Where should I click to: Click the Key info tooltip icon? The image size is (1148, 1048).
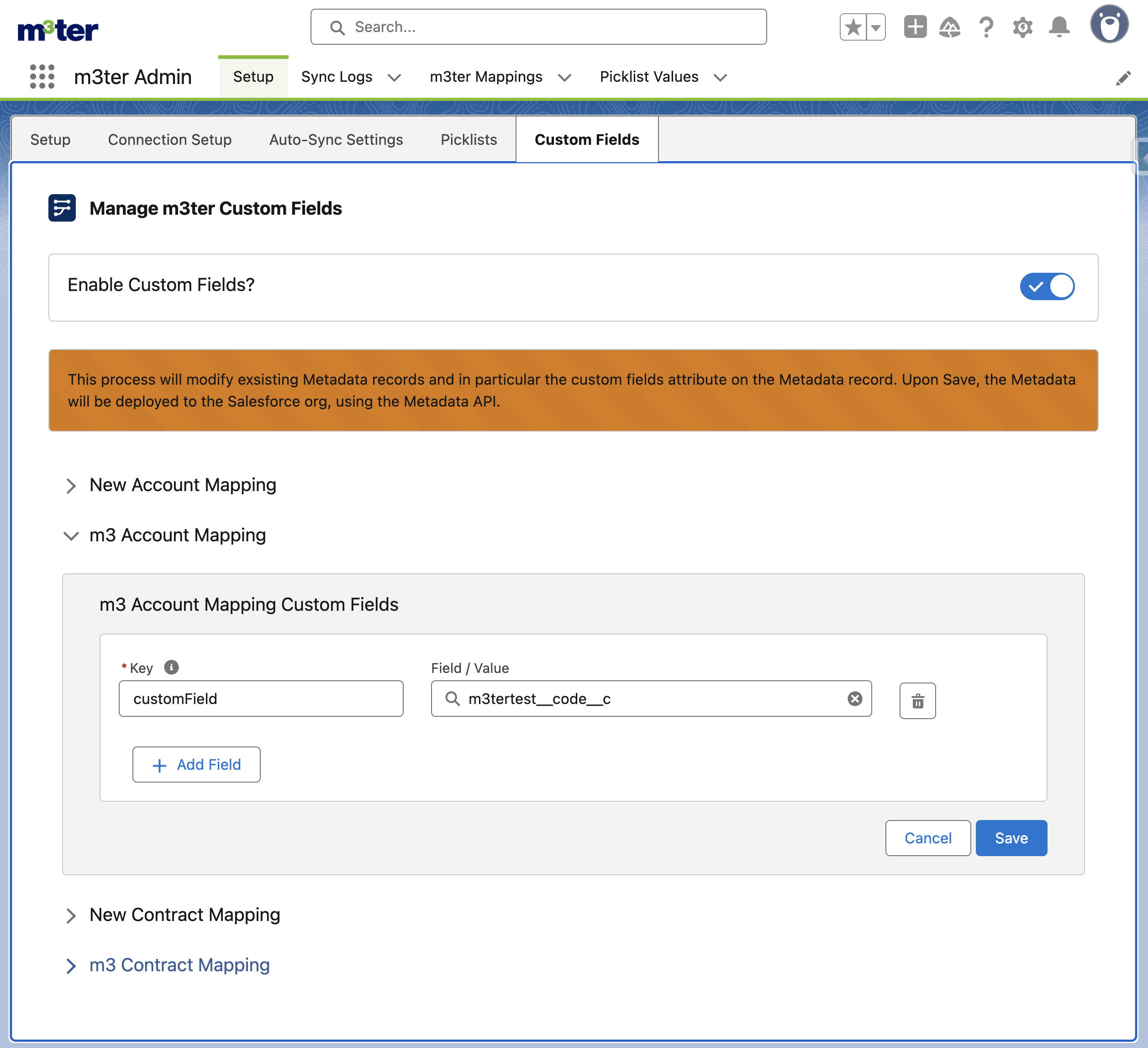pos(171,667)
